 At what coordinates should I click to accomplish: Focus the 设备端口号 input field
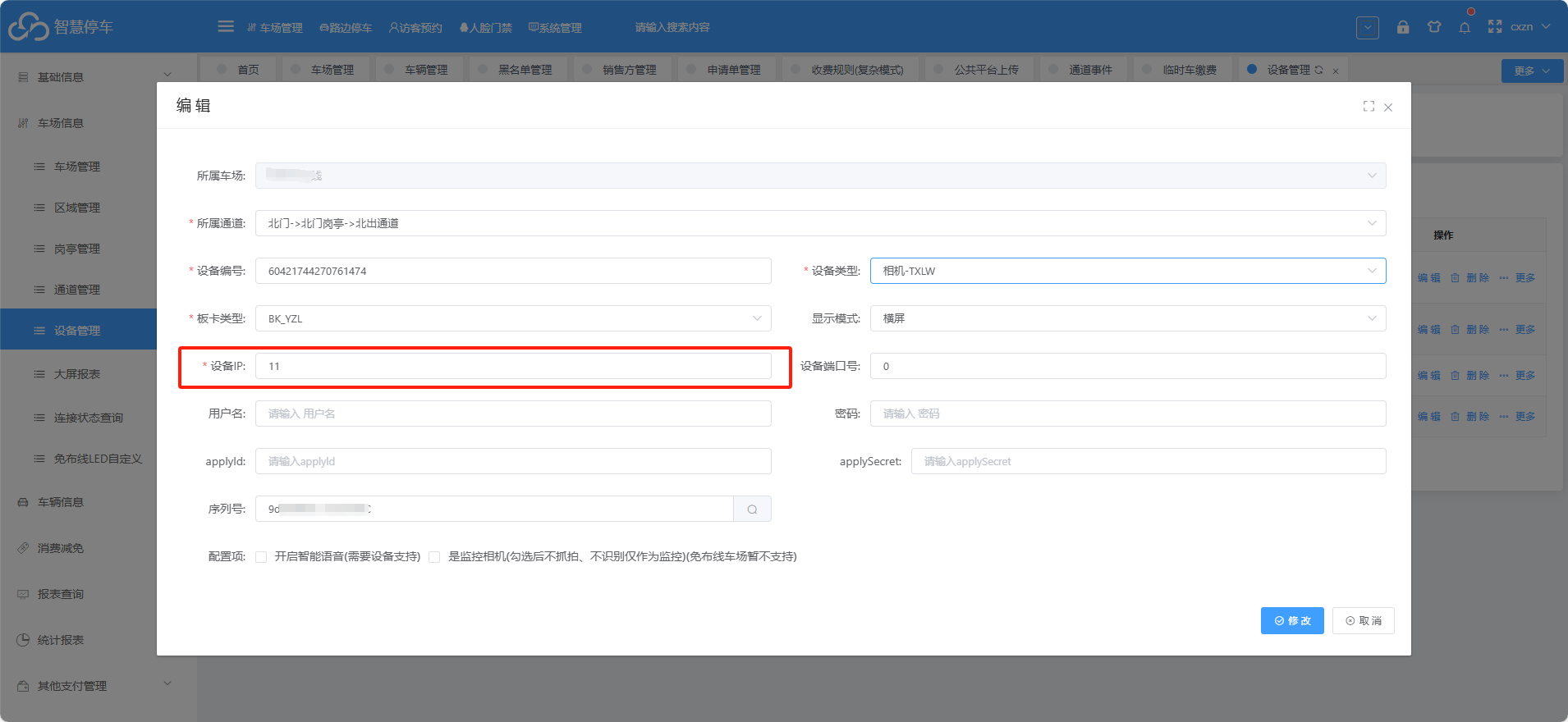coord(1128,366)
